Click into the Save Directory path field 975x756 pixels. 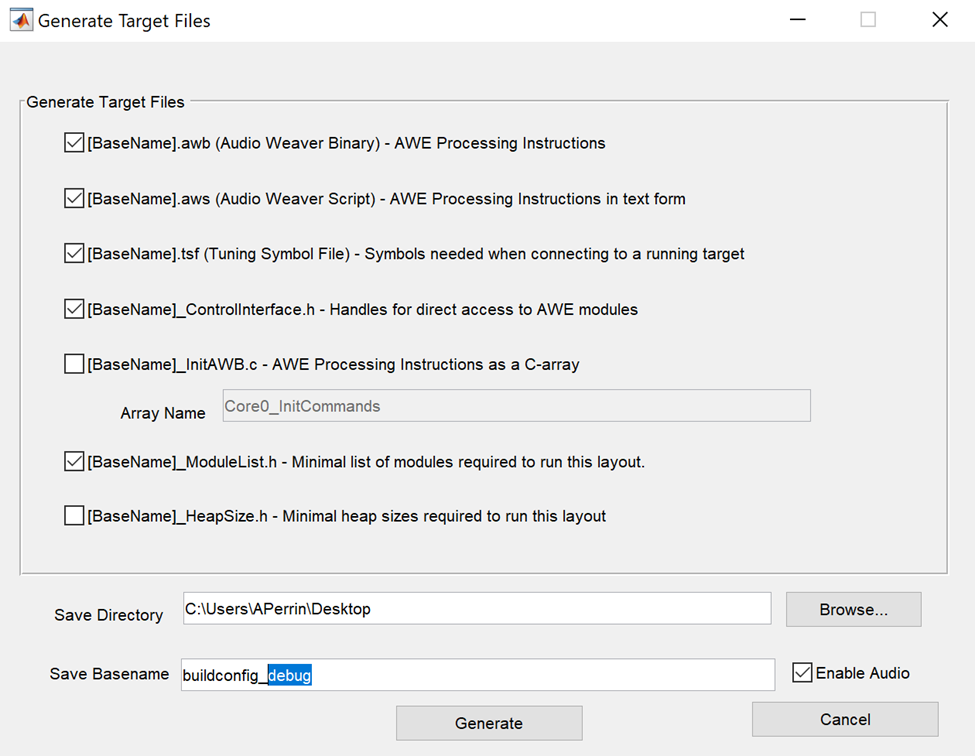click(476, 609)
